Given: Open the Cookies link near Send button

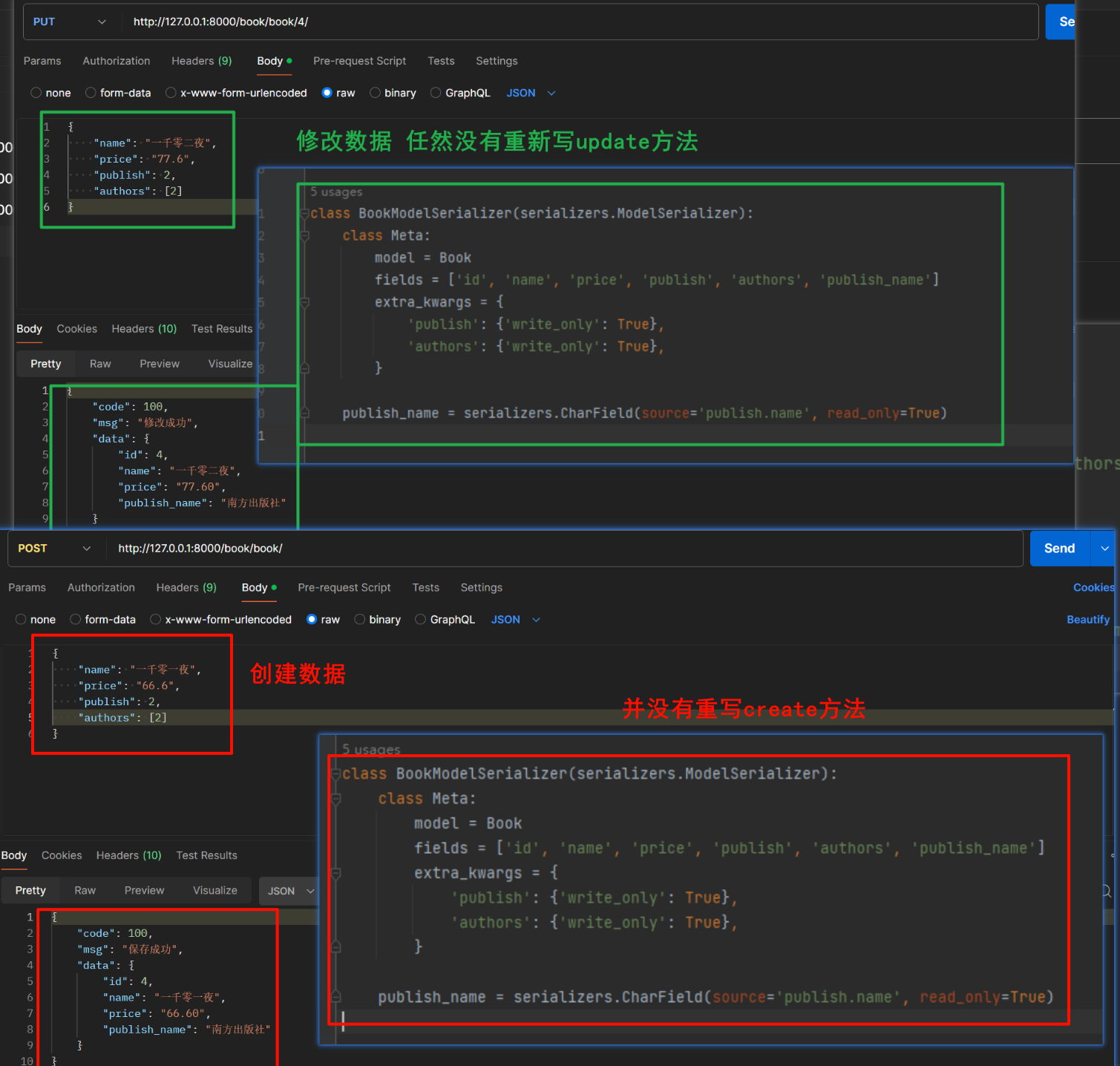Looking at the screenshot, I should pyautogui.click(x=1093, y=588).
